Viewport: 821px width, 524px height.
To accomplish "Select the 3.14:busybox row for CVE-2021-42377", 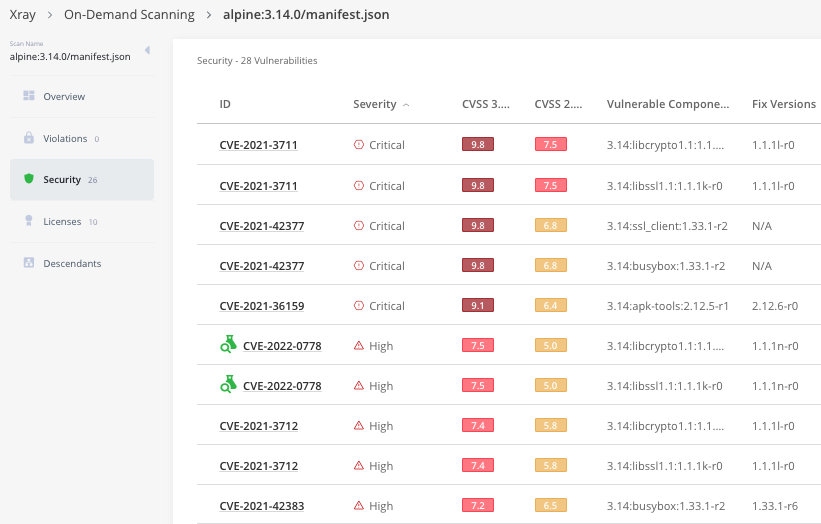I will tap(665, 265).
